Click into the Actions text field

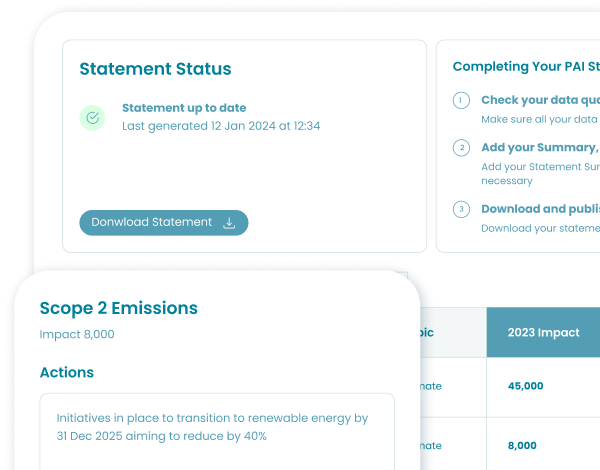(217, 432)
